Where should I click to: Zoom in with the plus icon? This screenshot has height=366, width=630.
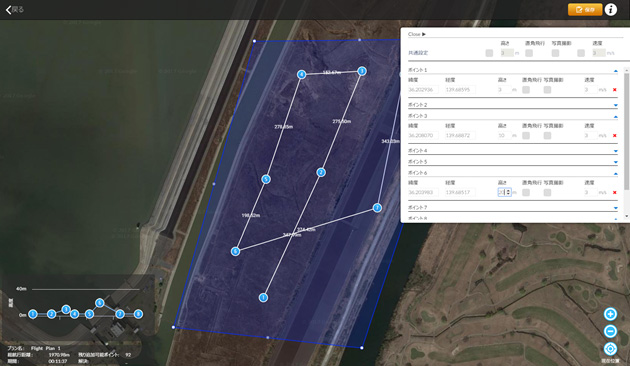point(610,314)
